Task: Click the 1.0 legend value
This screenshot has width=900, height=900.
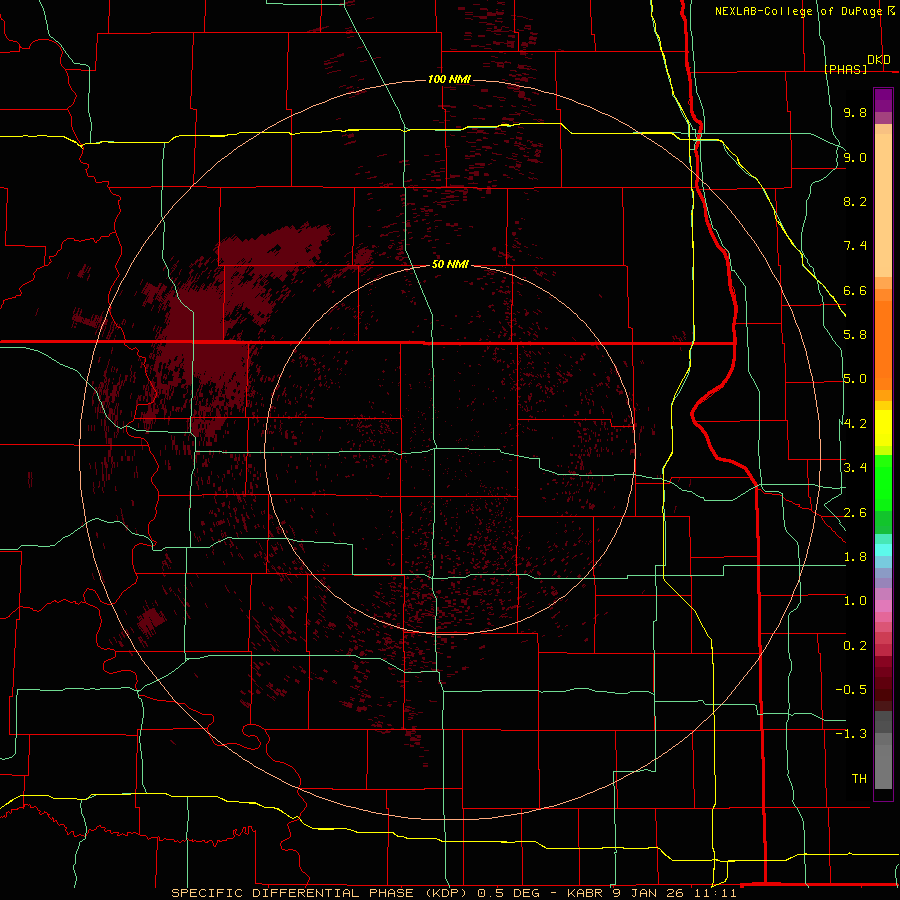Action: (855, 601)
